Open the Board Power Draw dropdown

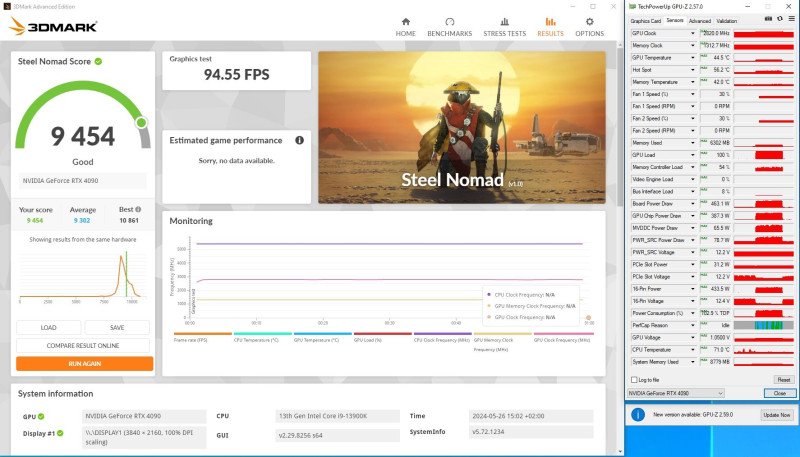coord(692,204)
